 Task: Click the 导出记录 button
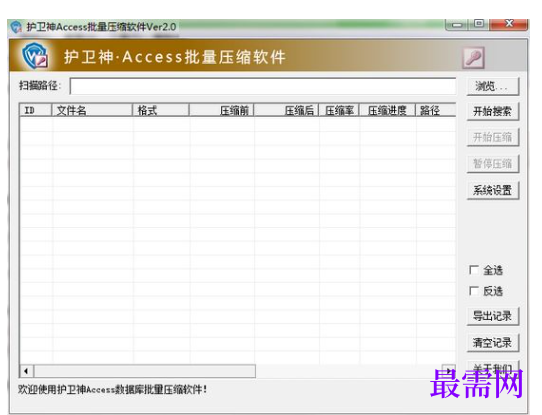pos(493,316)
